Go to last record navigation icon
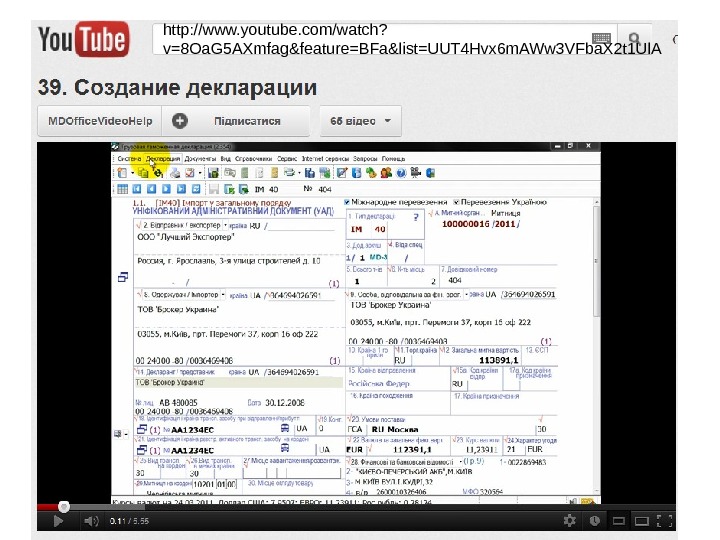Screen dimensions: 720x540 coord(181,189)
